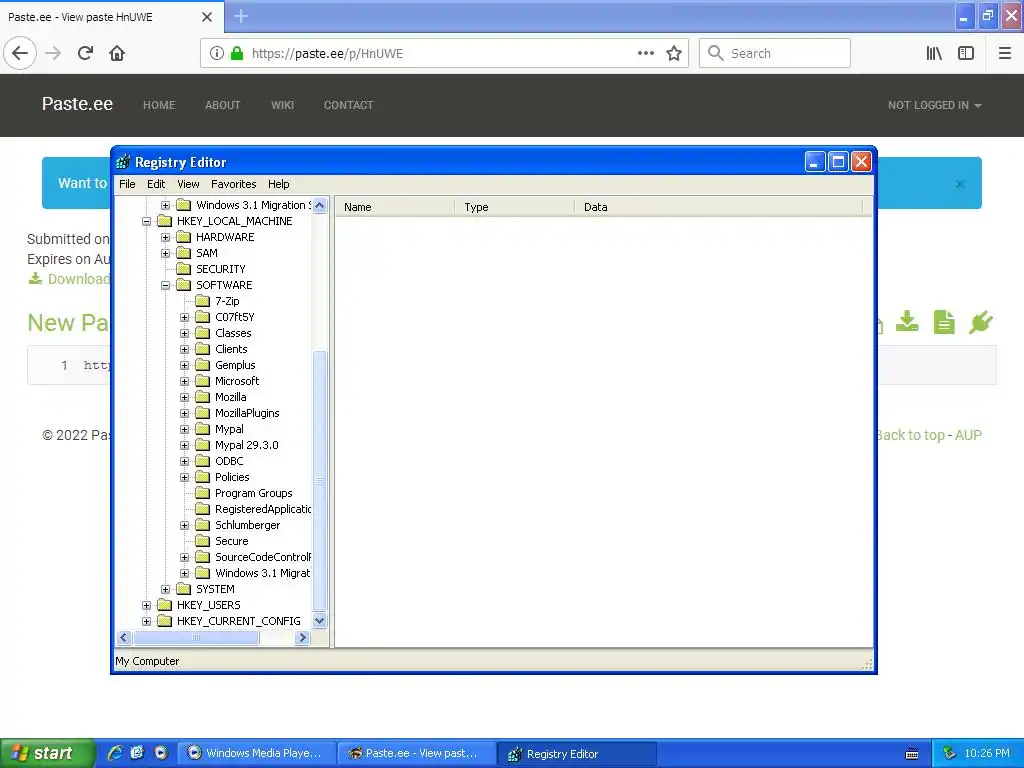Viewport: 1024px width, 768px height.
Task: Open the NOT LOGGED IN dropdown
Action: 935,105
